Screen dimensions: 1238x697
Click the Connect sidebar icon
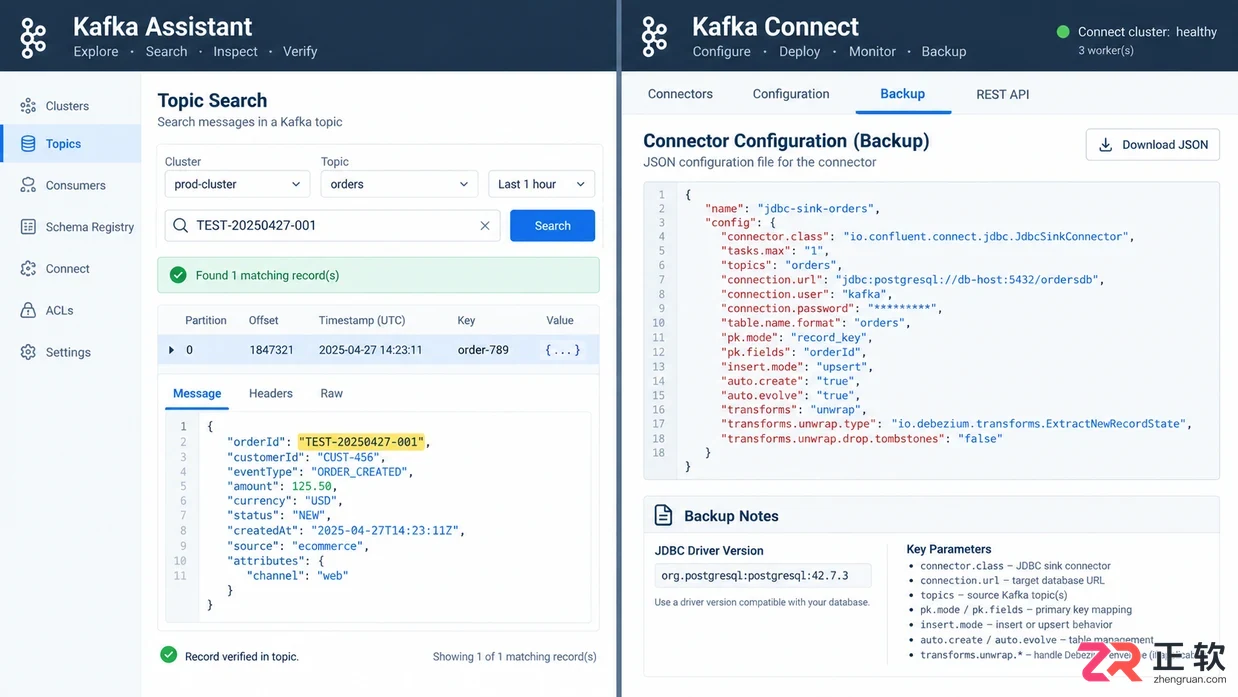28,269
